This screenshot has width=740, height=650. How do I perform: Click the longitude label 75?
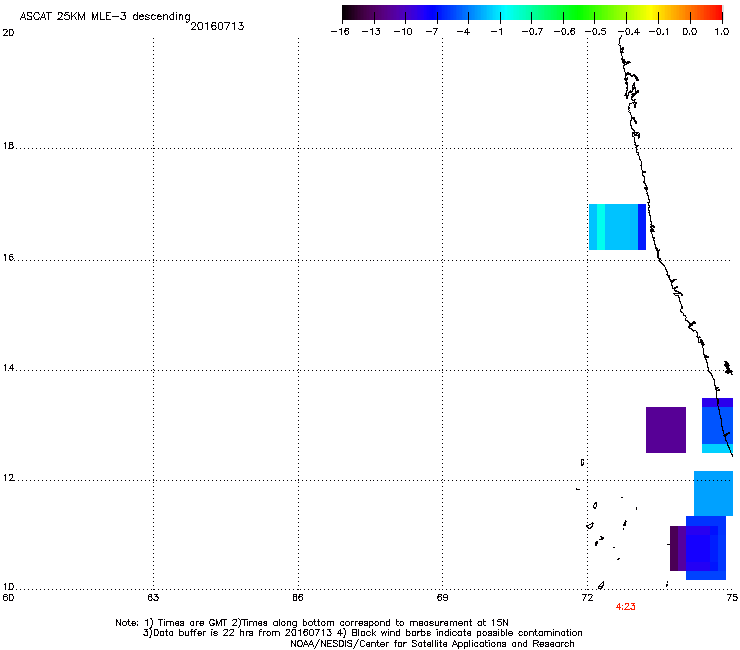coord(732,598)
